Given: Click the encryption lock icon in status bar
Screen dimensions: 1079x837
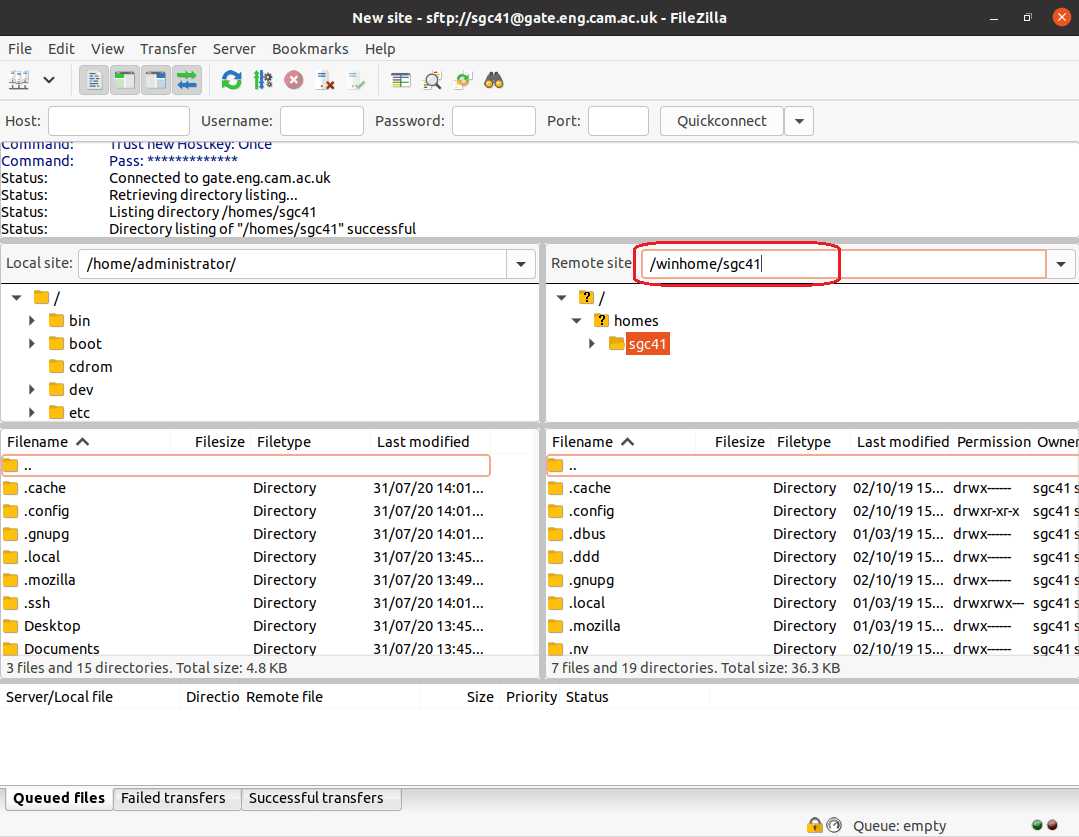Looking at the screenshot, I should pos(815,825).
